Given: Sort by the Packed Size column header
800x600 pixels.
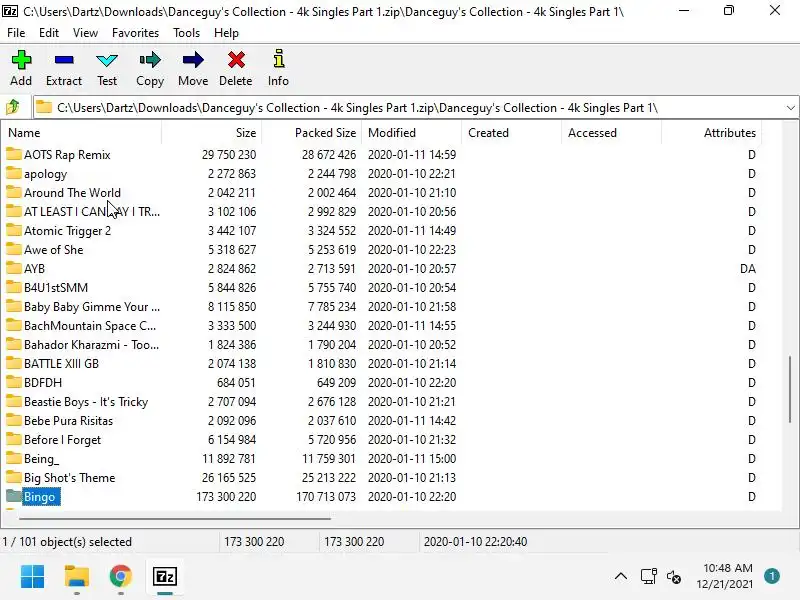Looking at the screenshot, I should (x=311, y=133).
